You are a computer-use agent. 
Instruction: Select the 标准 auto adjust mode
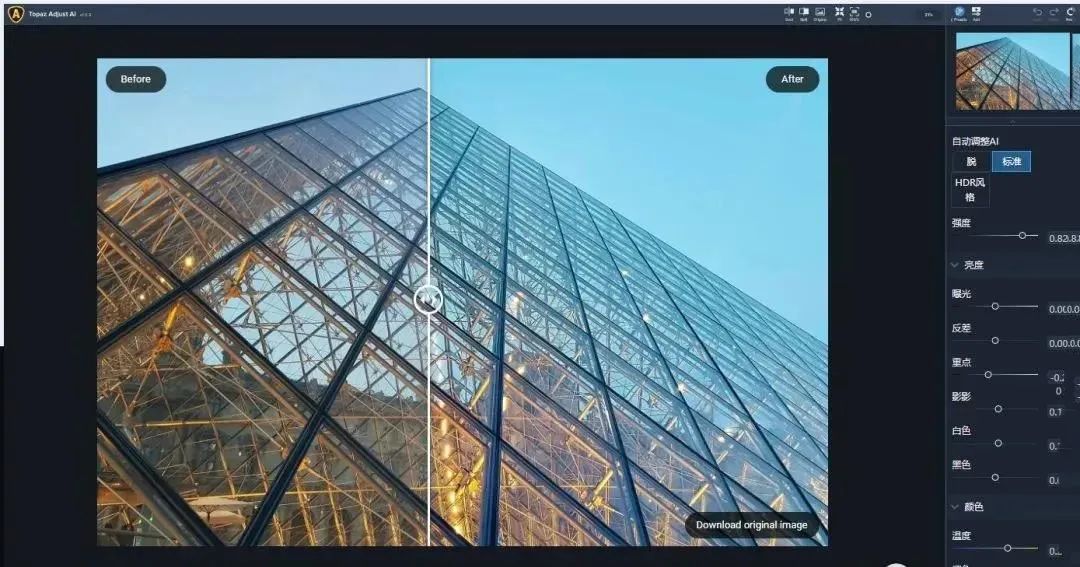1011,161
